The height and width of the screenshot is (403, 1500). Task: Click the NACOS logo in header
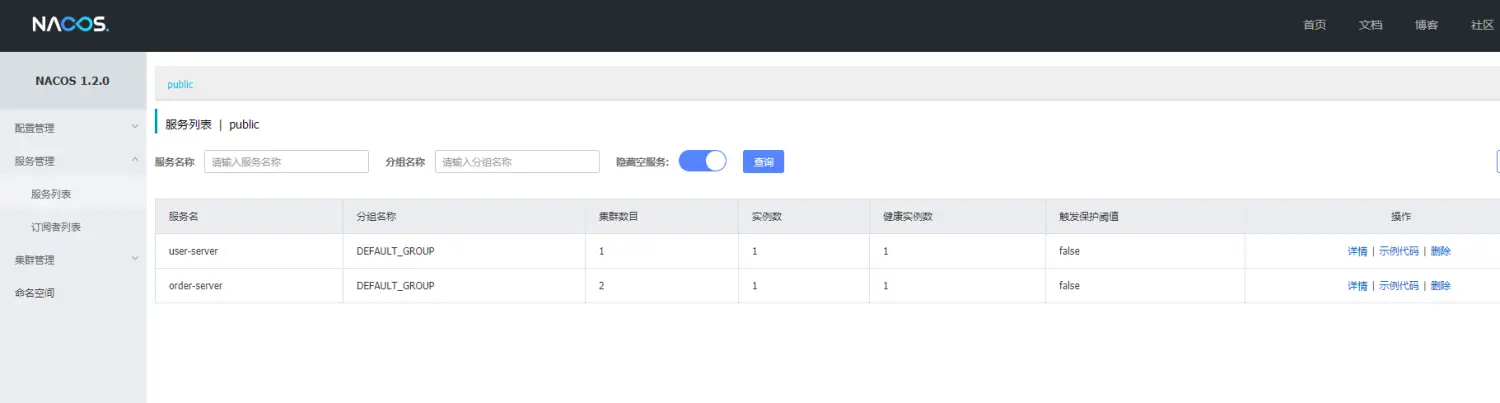(70, 25)
